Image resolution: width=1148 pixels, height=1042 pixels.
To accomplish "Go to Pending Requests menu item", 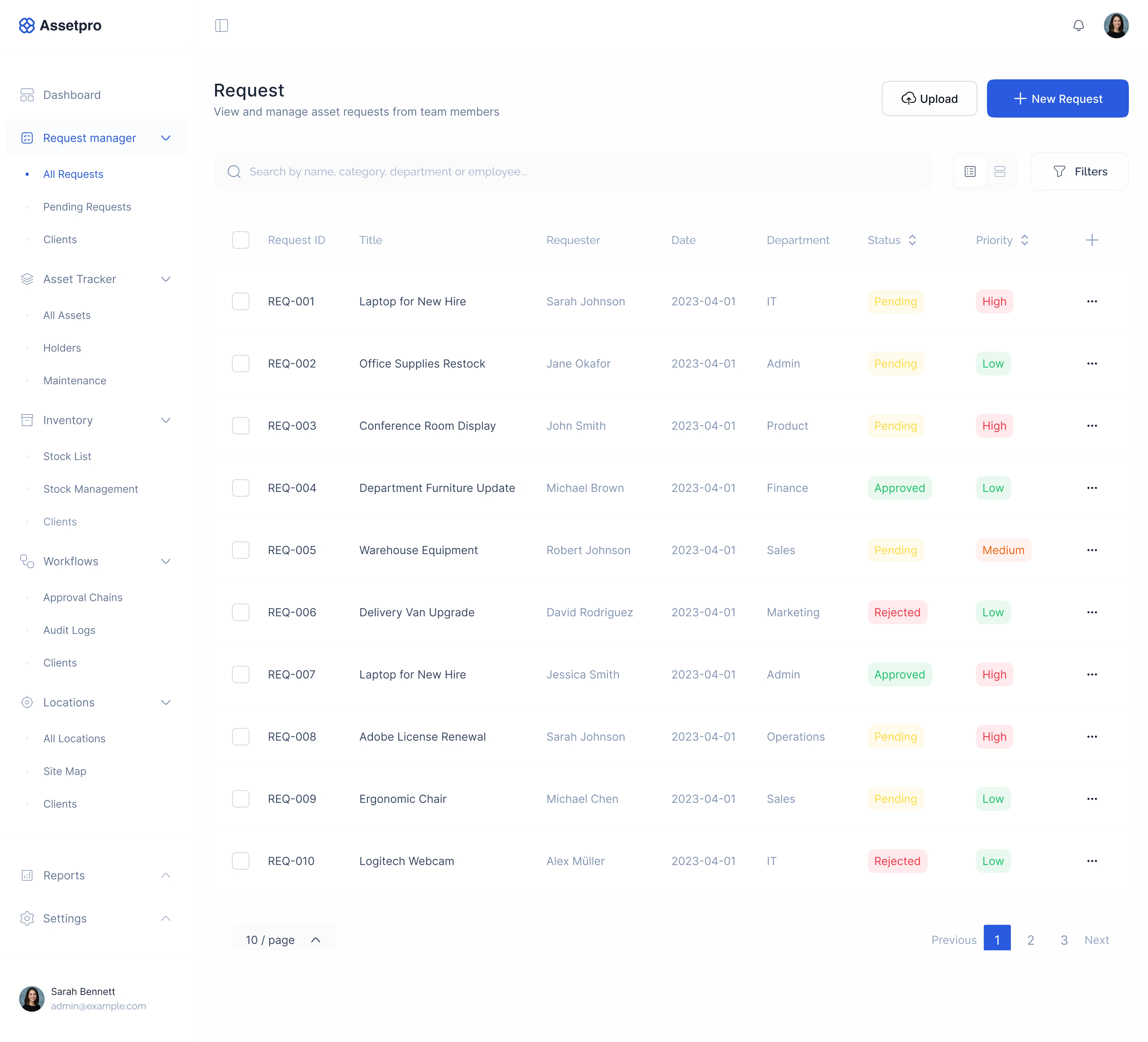I will click(x=87, y=207).
